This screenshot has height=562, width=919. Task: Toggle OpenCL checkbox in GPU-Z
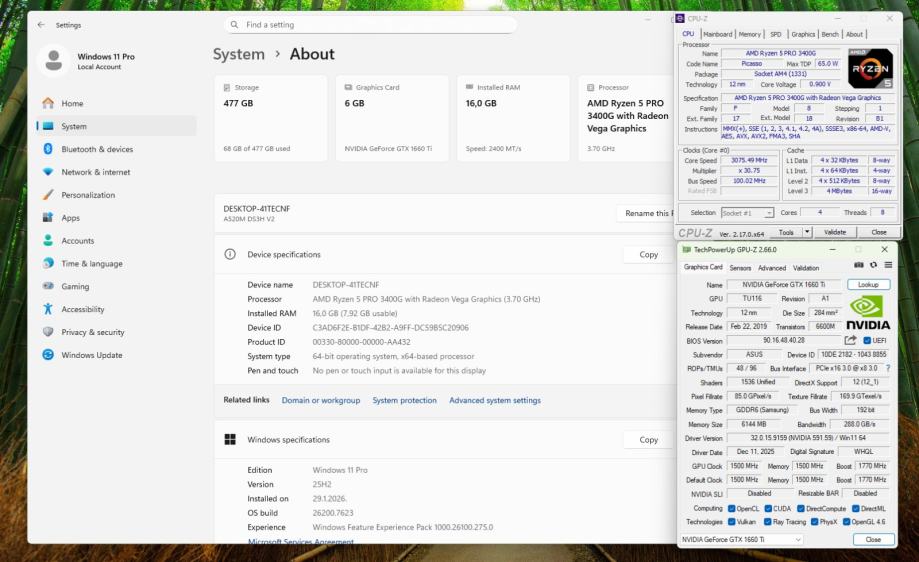(x=731, y=509)
